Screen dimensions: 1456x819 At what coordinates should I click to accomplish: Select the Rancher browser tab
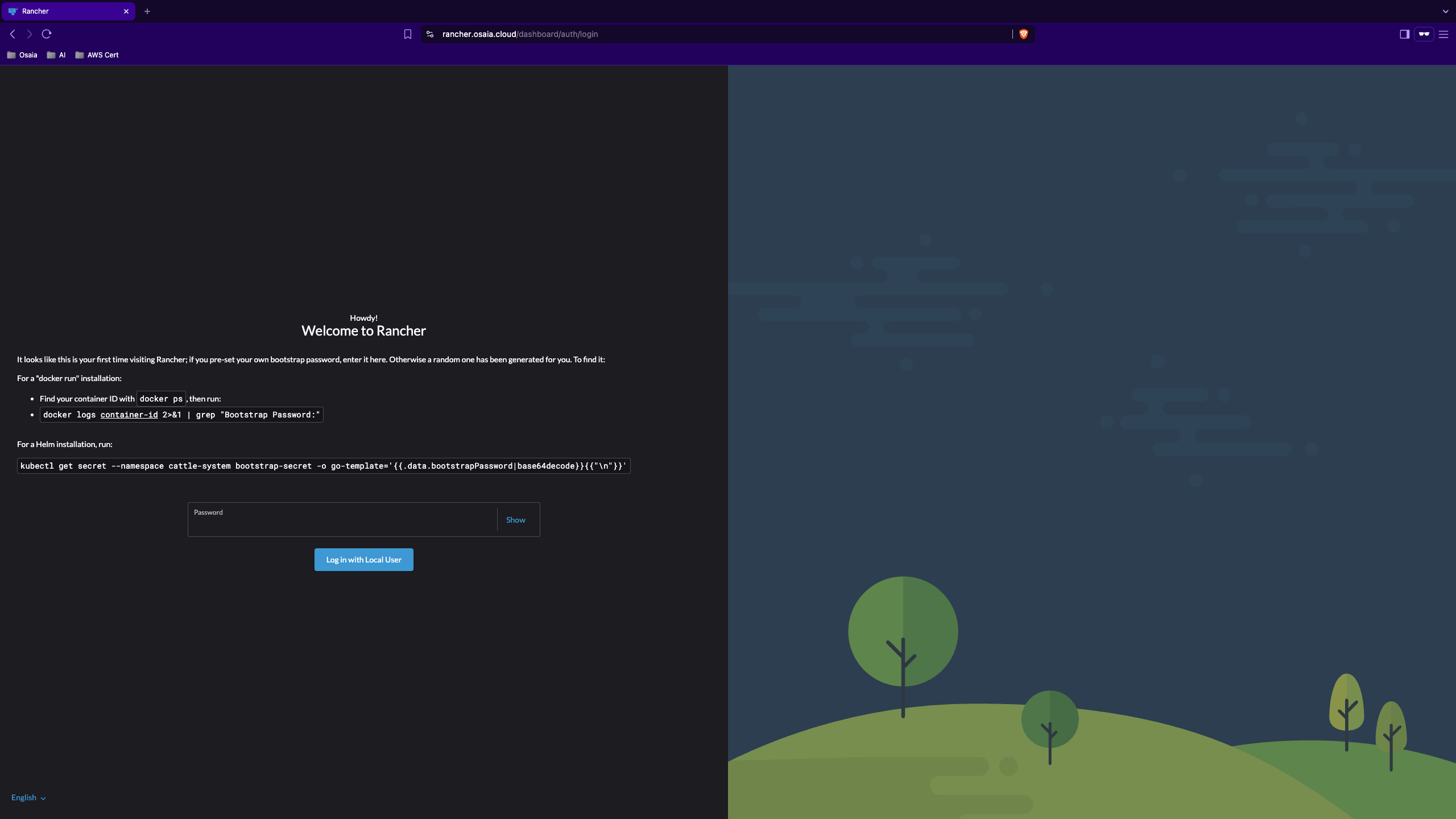click(x=68, y=11)
